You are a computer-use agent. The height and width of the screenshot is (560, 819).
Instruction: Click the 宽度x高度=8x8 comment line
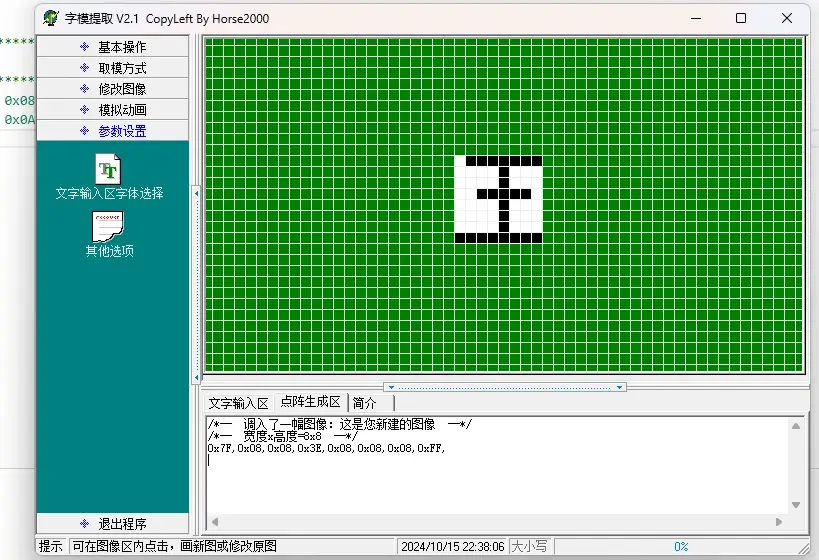[x=283, y=436]
